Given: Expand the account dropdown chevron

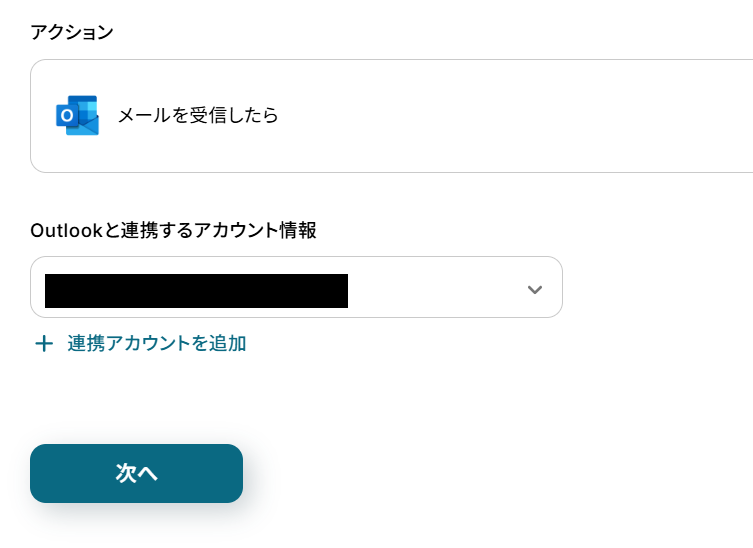Looking at the screenshot, I should (535, 289).
